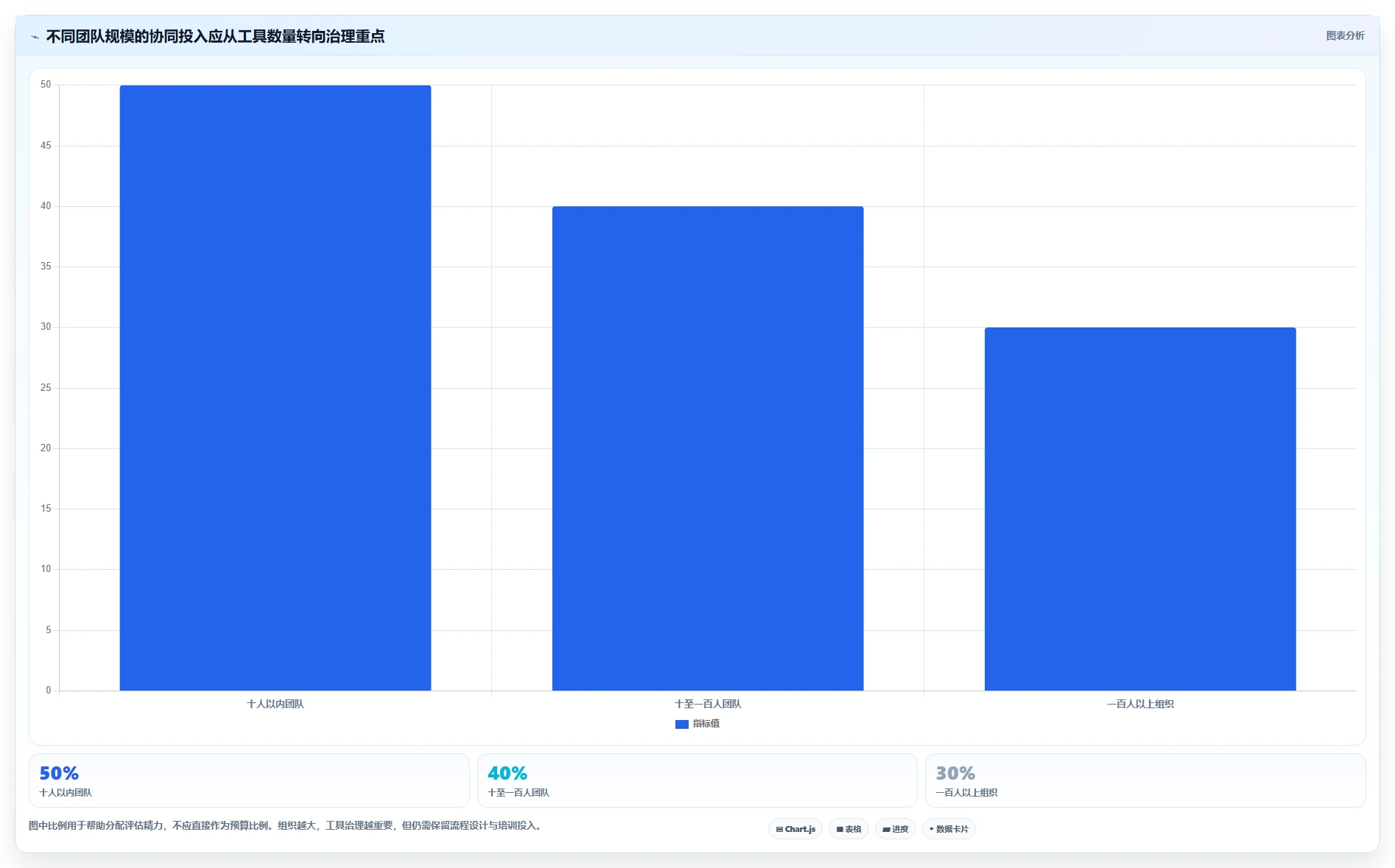Click the y-axis value 20

click(46, 448)
